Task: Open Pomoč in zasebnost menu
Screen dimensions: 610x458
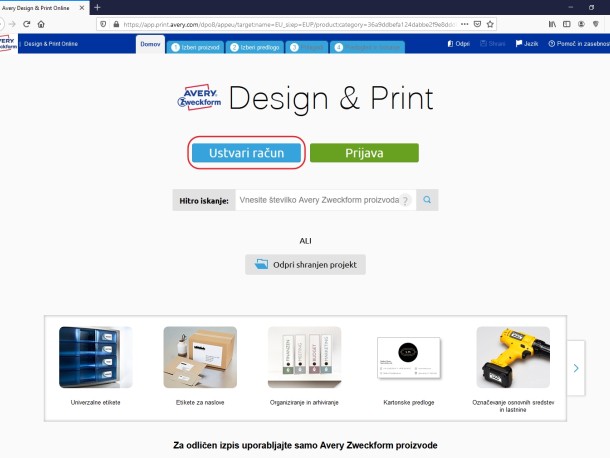Action: click(579, 44)
